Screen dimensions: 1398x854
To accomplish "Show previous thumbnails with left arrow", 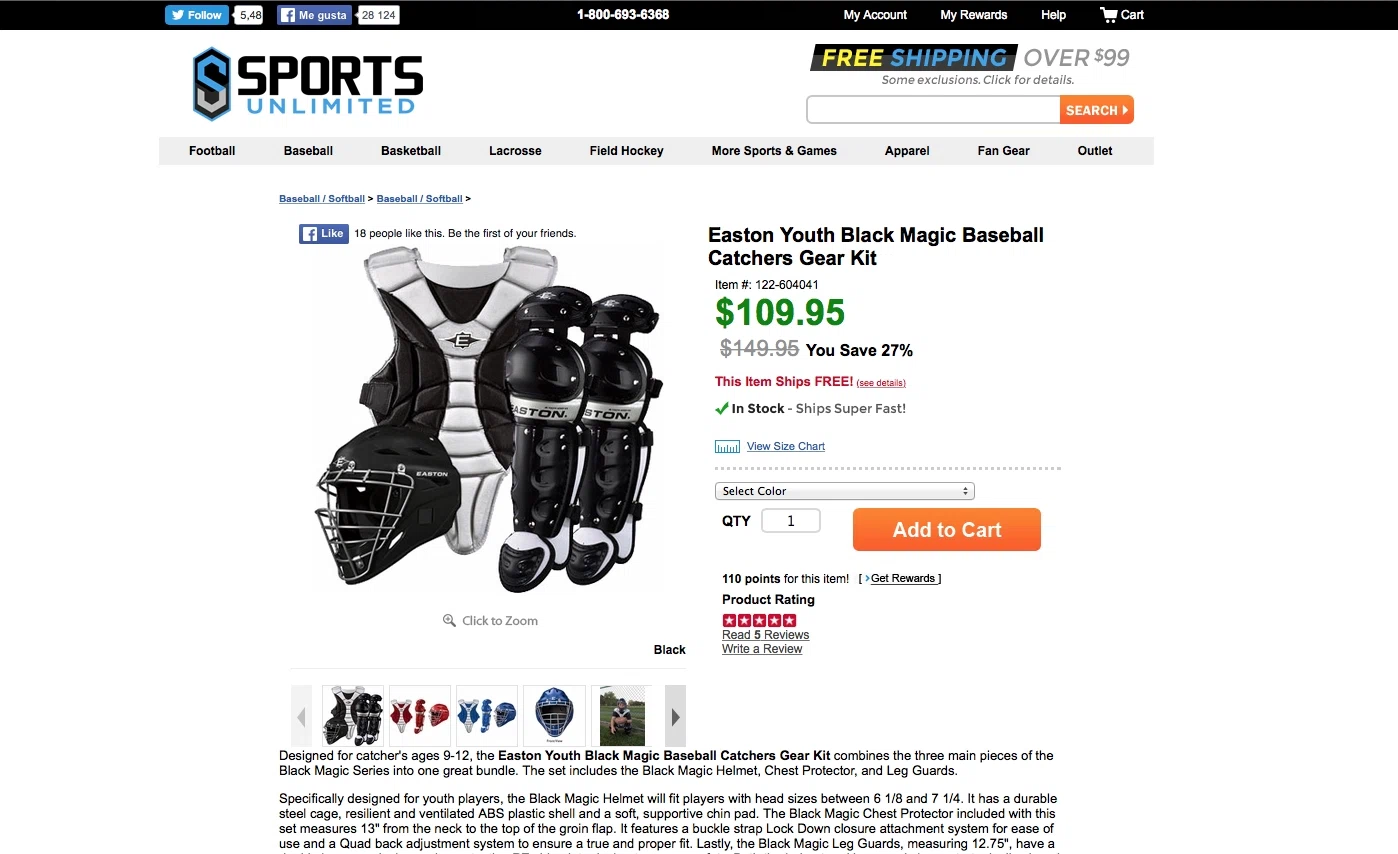I will [301, 716].
